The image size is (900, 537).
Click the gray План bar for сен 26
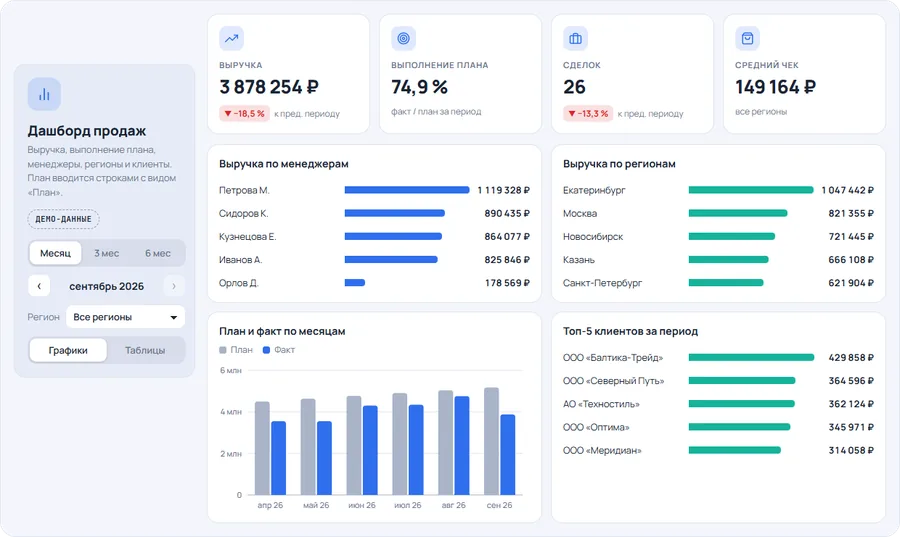(491, 441)
